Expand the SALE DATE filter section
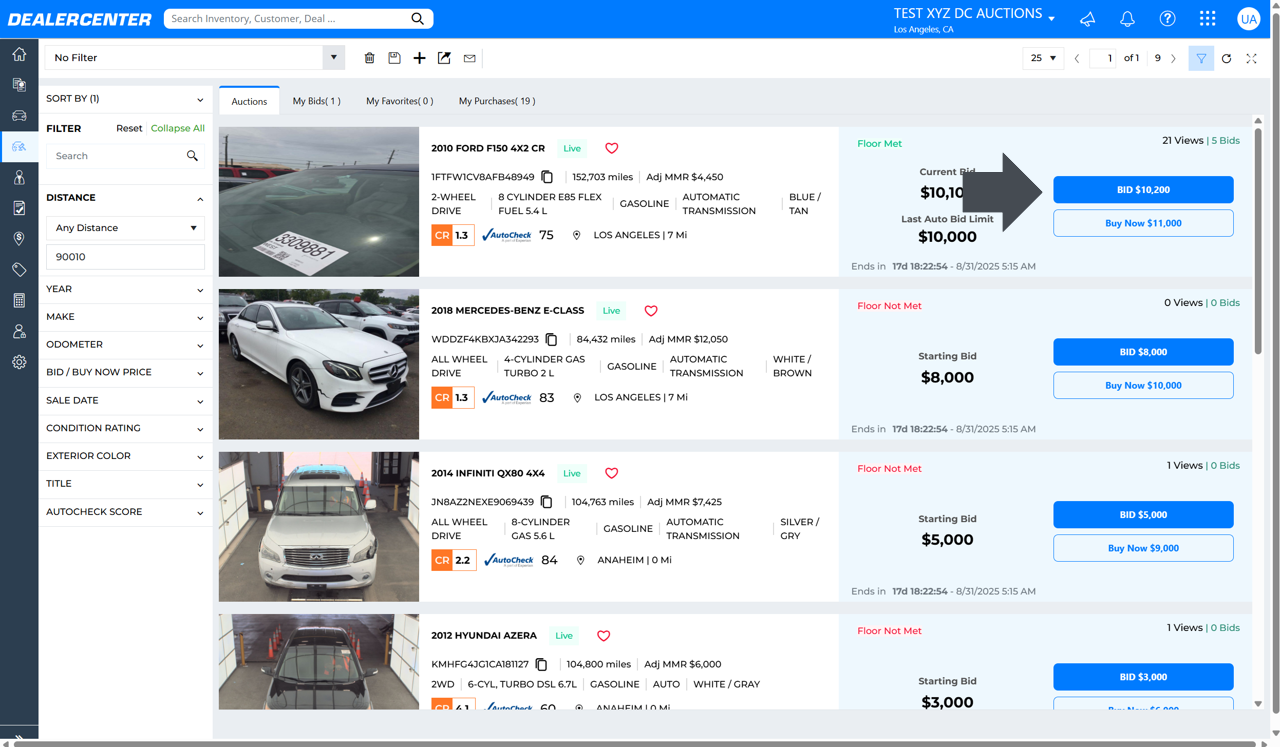 point(125,400)
